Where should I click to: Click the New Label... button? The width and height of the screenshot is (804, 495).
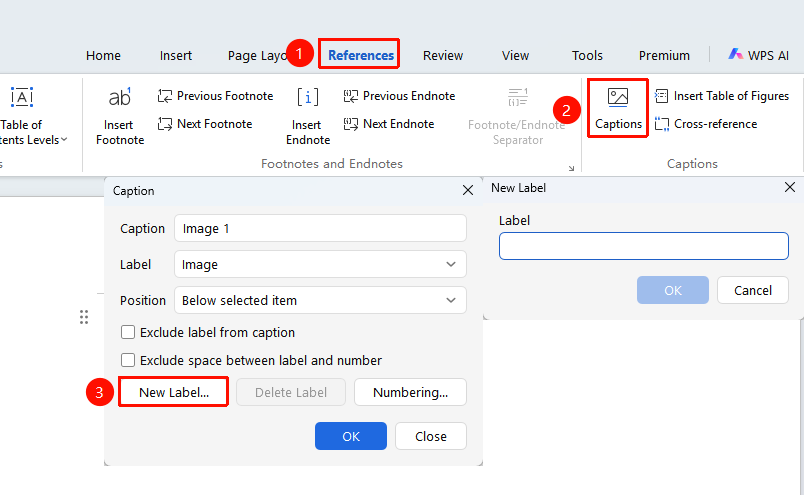click(174, 392)
